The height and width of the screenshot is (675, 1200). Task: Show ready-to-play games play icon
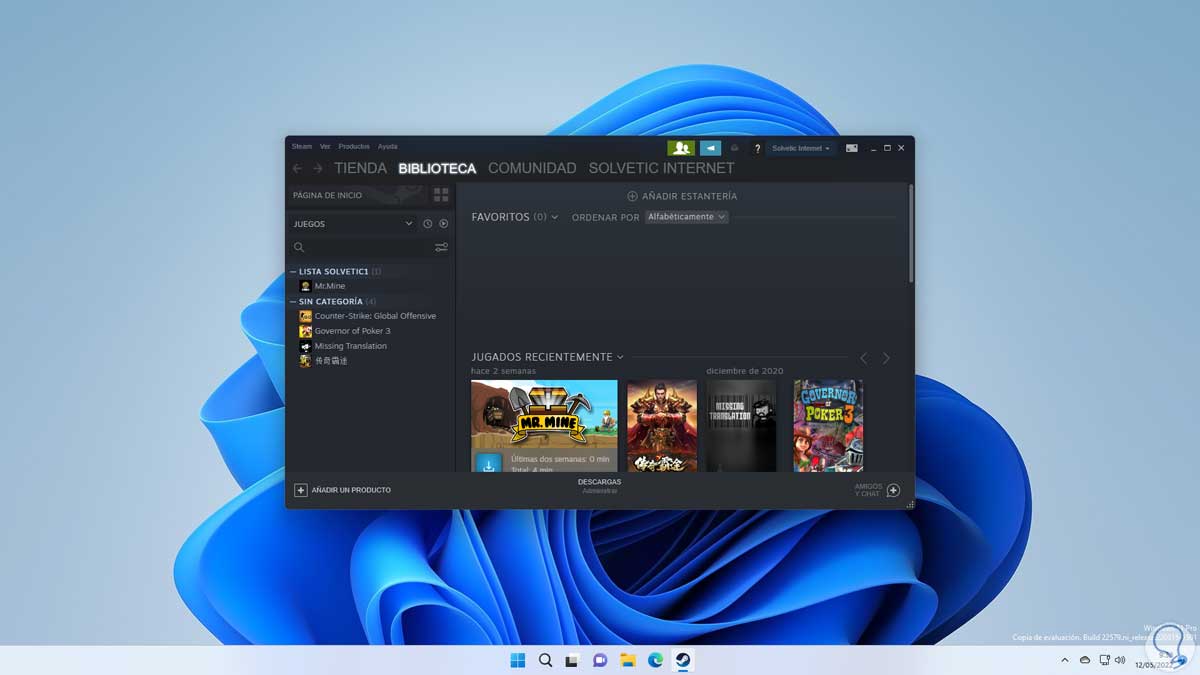[443, 224]
